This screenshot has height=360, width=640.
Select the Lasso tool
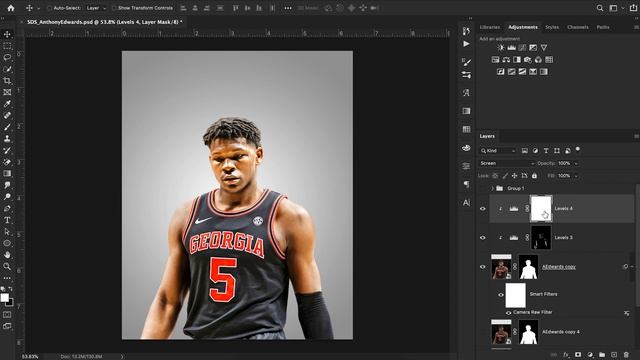(7, 57)
